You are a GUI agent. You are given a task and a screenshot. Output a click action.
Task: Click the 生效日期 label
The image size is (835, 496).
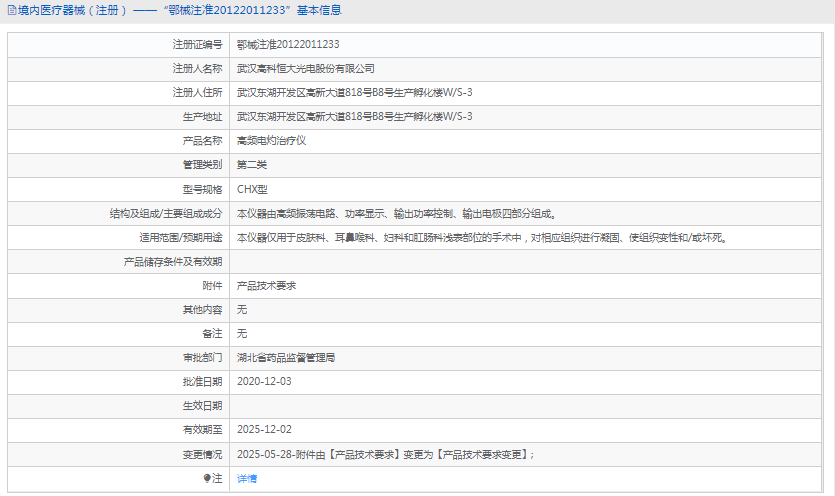click(x=202, y=406)
